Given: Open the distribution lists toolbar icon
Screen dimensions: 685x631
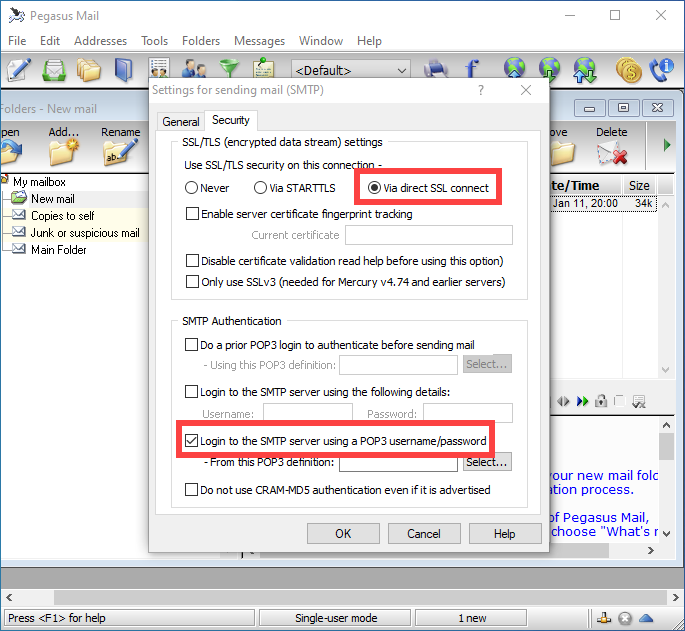Looking at the screenshot, I should click(159, 68).
